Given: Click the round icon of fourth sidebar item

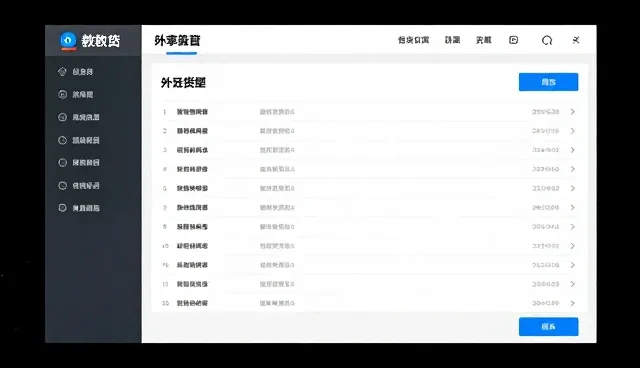Looking at the screenshot, I should [62, 140].
